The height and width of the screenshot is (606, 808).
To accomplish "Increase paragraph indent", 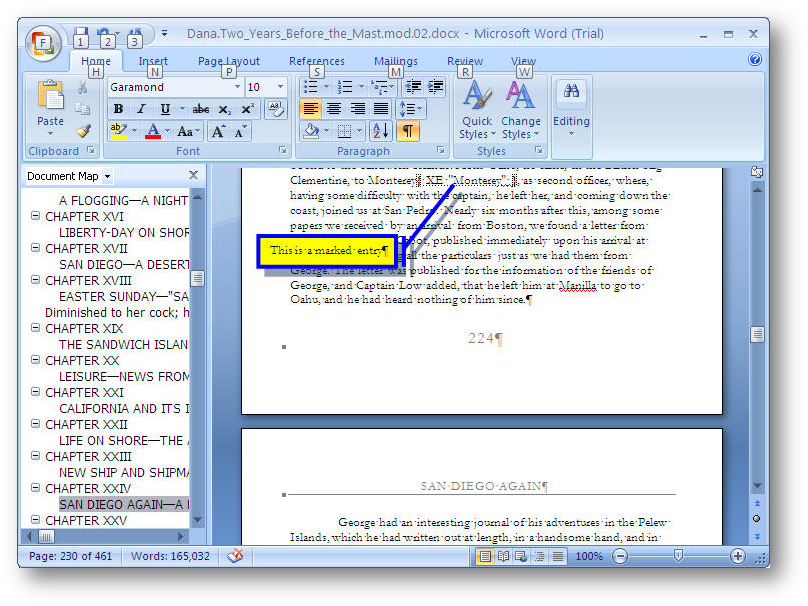I will [x=435, y=87].
